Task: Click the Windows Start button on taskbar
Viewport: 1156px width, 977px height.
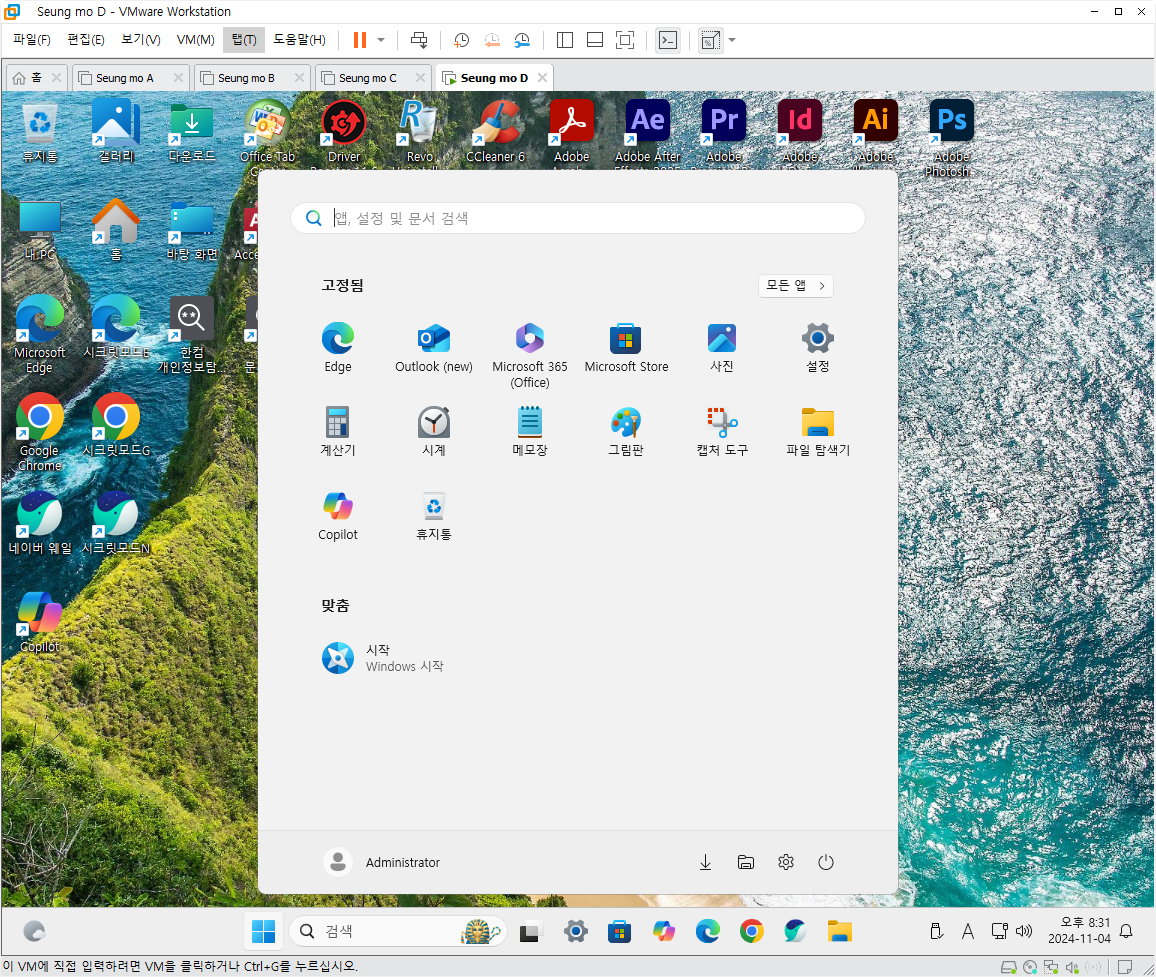Action: [x=263, y=931]
